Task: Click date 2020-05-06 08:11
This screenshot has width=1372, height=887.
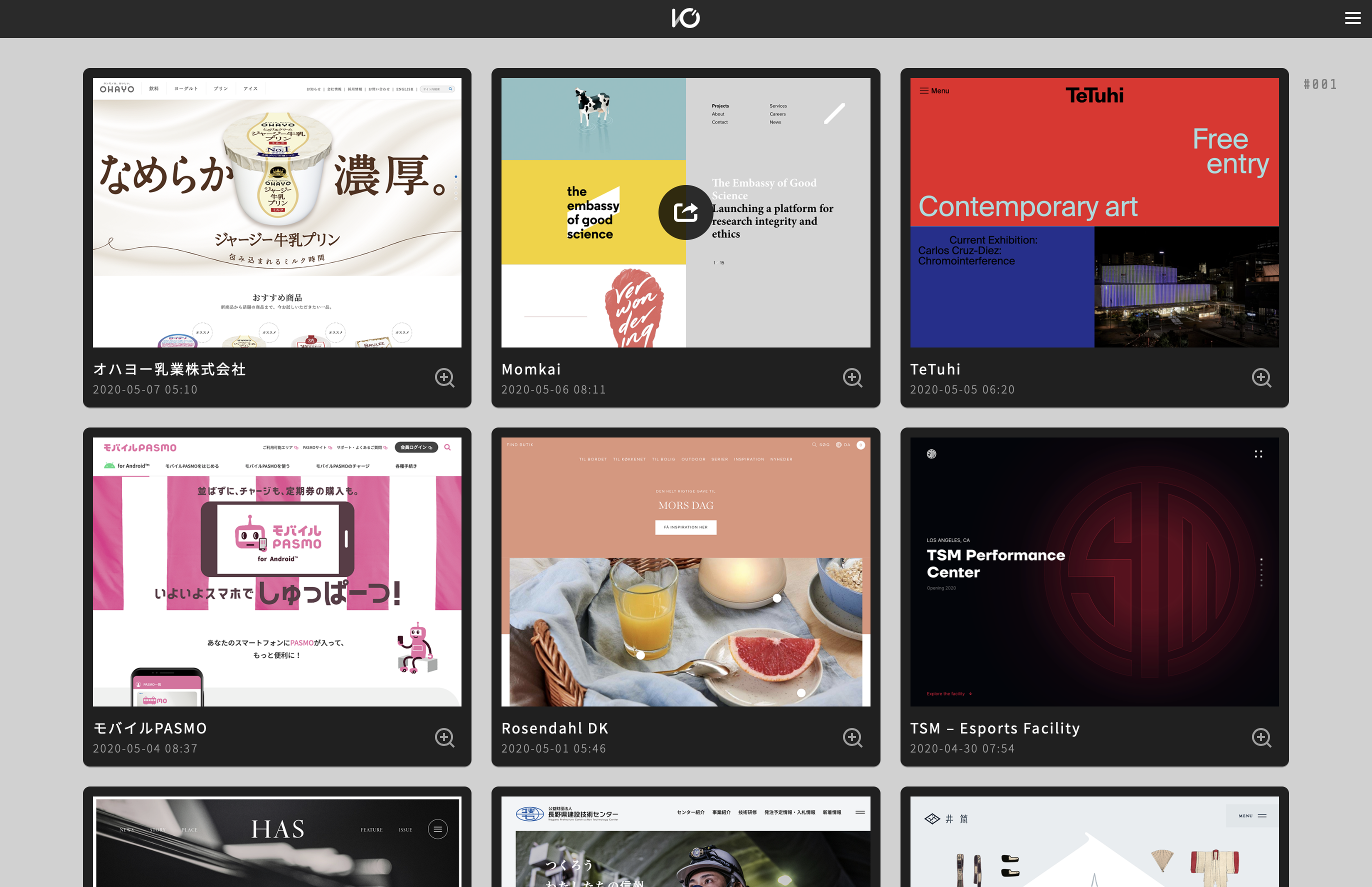Action: (553, 390)
